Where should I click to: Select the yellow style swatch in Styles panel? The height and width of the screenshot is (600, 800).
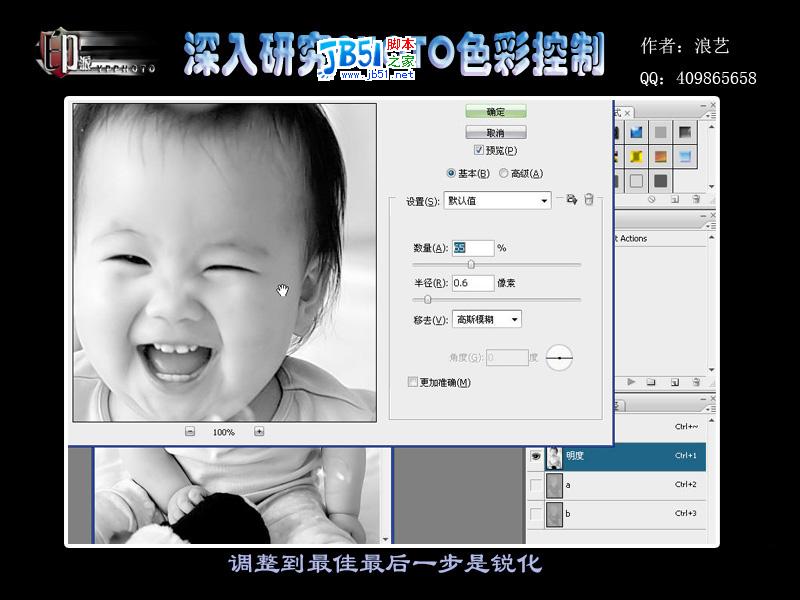636,156
